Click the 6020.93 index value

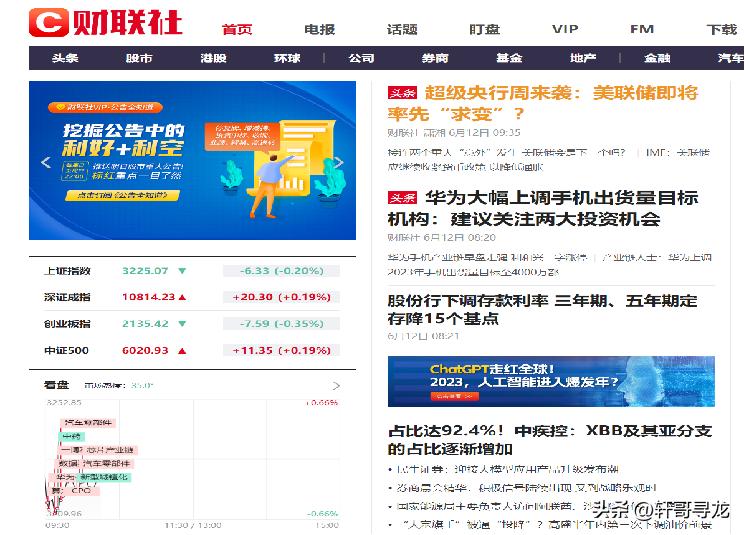(x=145, y=350)
